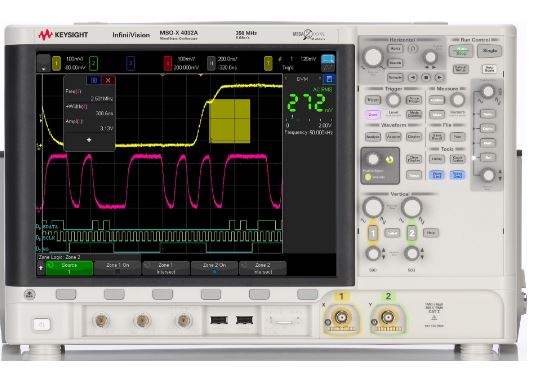Toggle the Zone 1 On softkey
This screenshot has height=379, width=538.
point(117,268)
